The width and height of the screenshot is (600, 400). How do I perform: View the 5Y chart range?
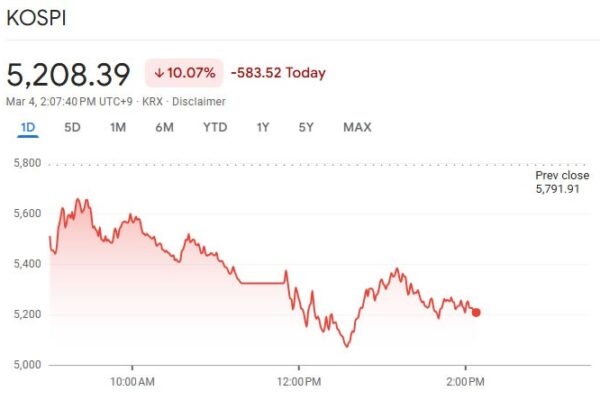pyautogui.click(x=307, y=127)
